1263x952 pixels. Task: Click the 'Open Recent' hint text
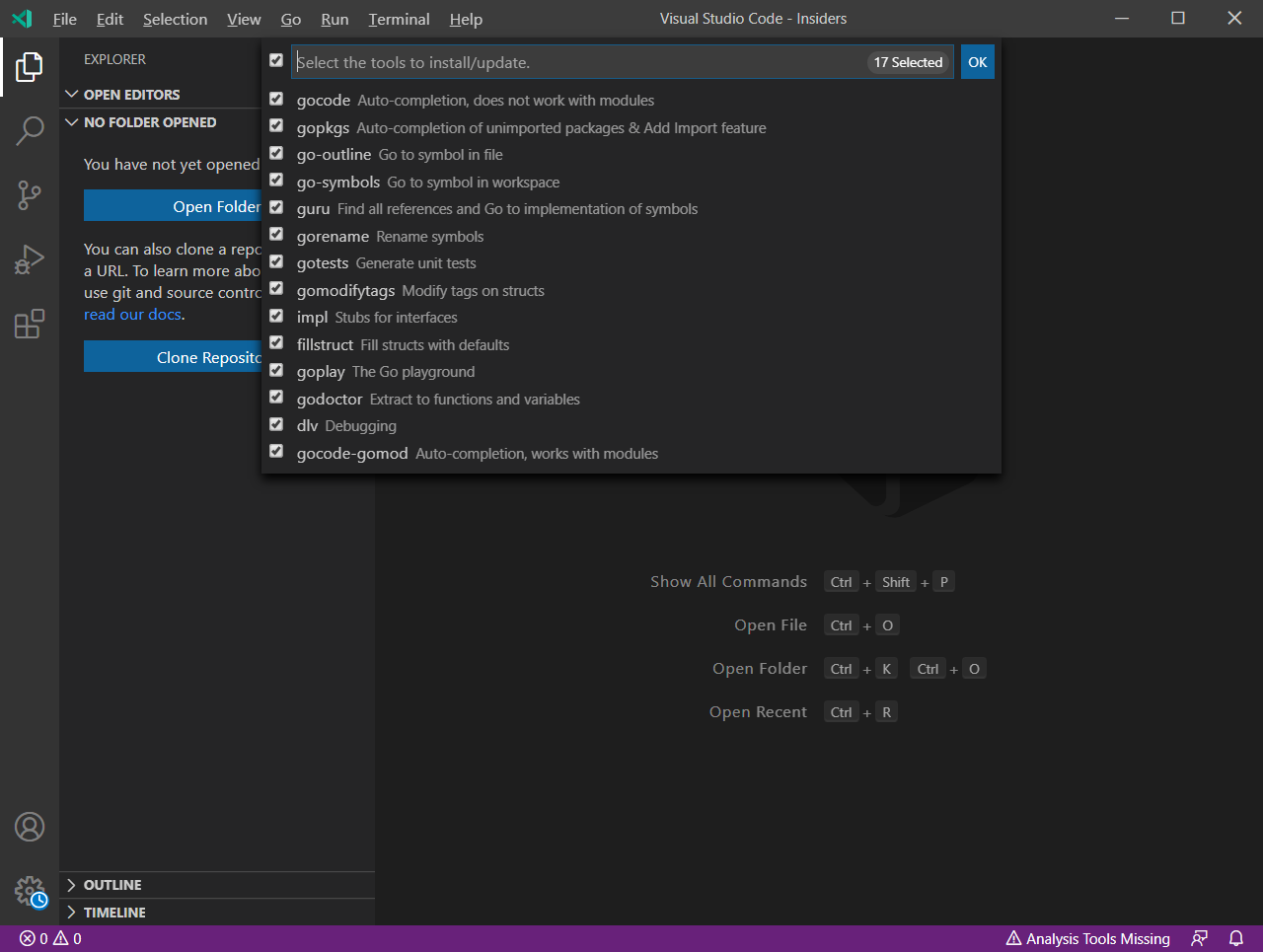pos(758,712)
